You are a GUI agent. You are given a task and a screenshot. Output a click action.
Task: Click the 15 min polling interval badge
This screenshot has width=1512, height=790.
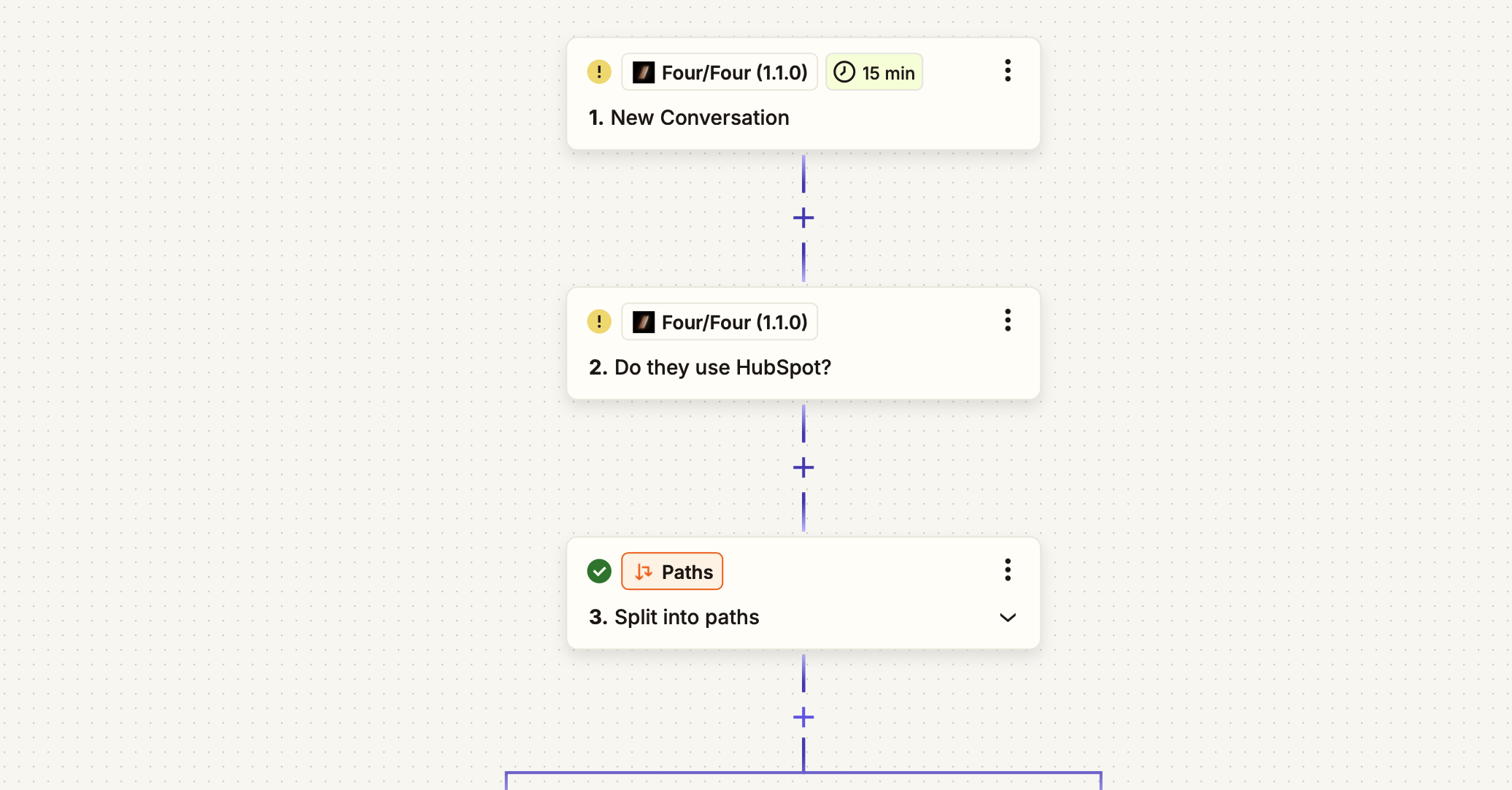coord(874,72)
